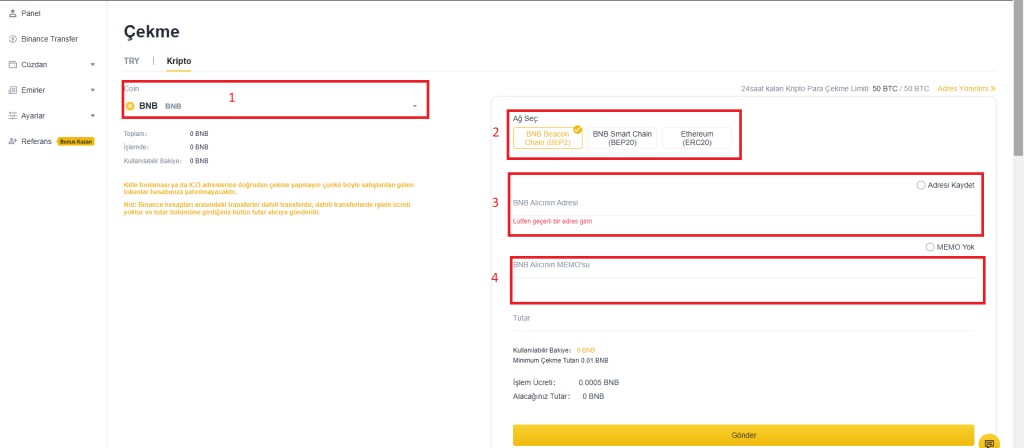Click the İşlemde balance row
This screenshot has width=1024, height=448.
pos(167,147)
